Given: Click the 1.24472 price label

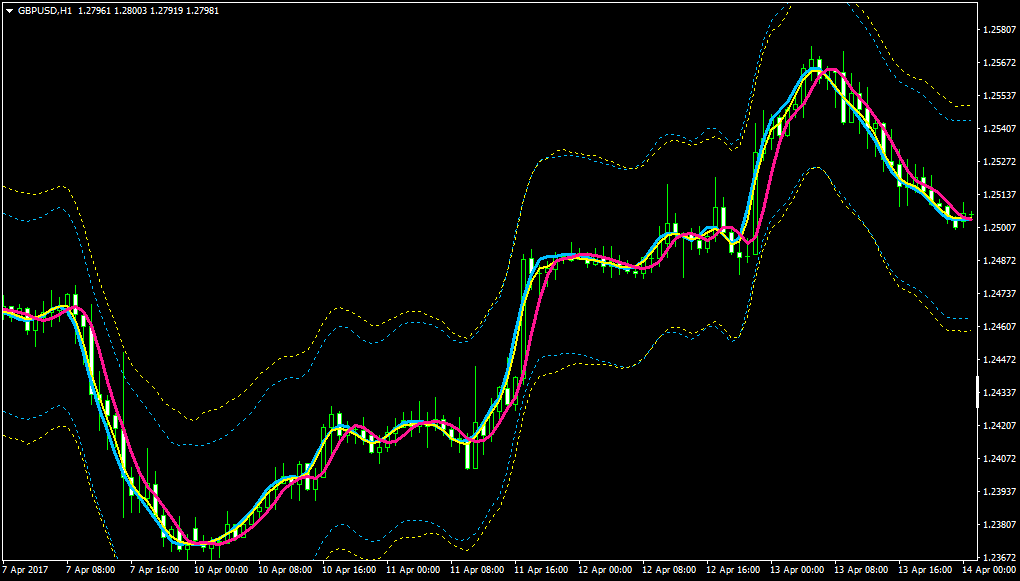Looking at the screenshot, I should [999, 359].
